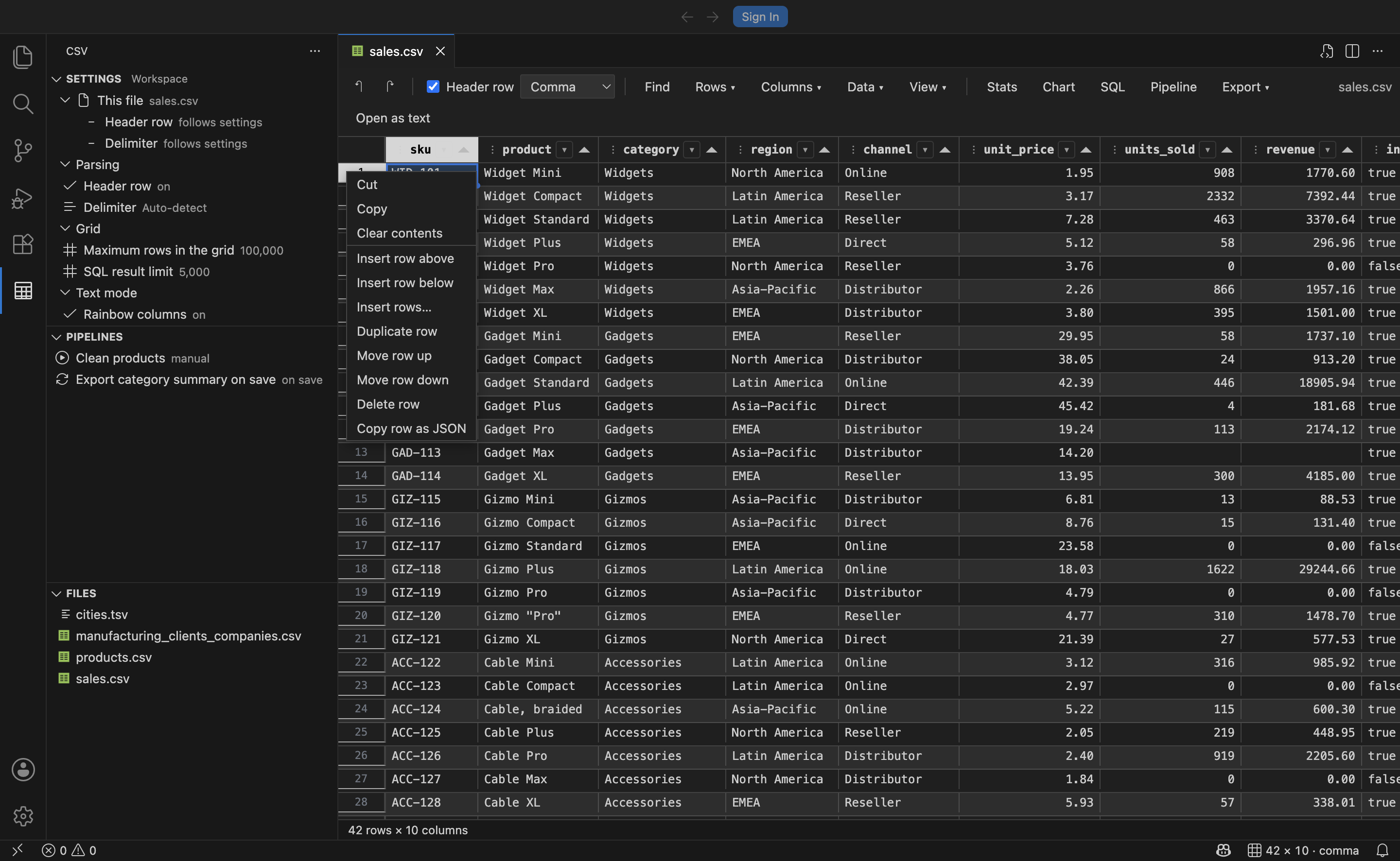Go forward with the navigation arrow
1400x861 pixels.
713,17
